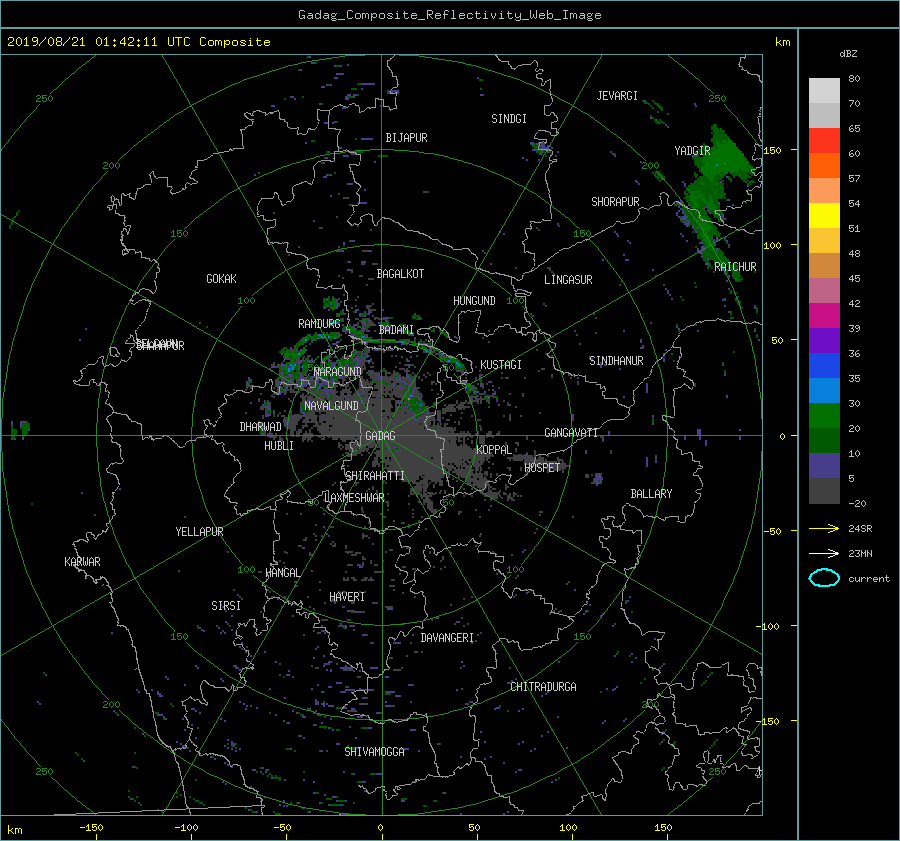Click the yellow 24SR arrow legend icon
This screenshot has width=900, height=841.
coord(824,528)
